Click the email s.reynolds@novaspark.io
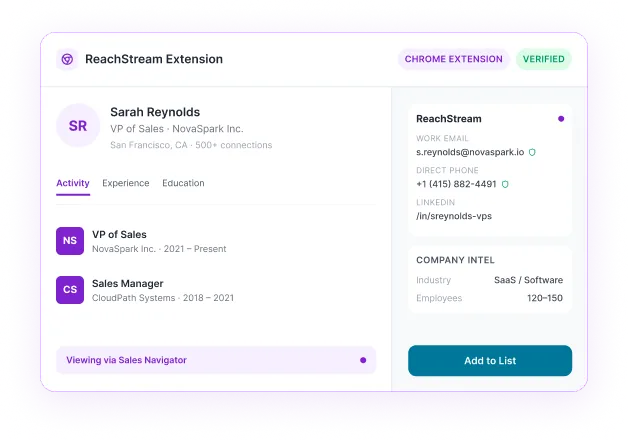 (x=470, y=152)
